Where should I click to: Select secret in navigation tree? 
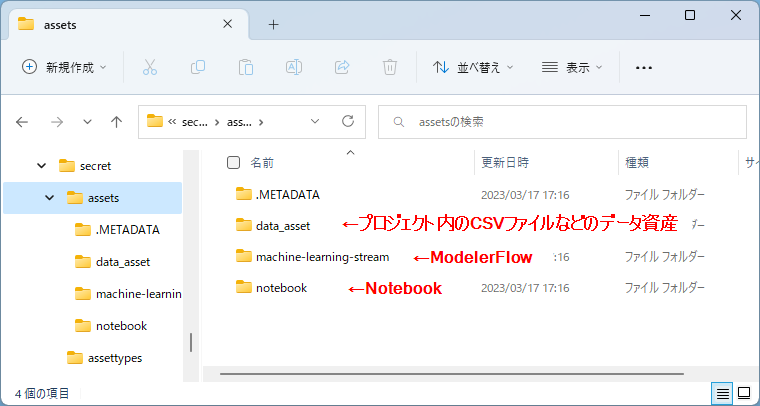coord(95,166)
